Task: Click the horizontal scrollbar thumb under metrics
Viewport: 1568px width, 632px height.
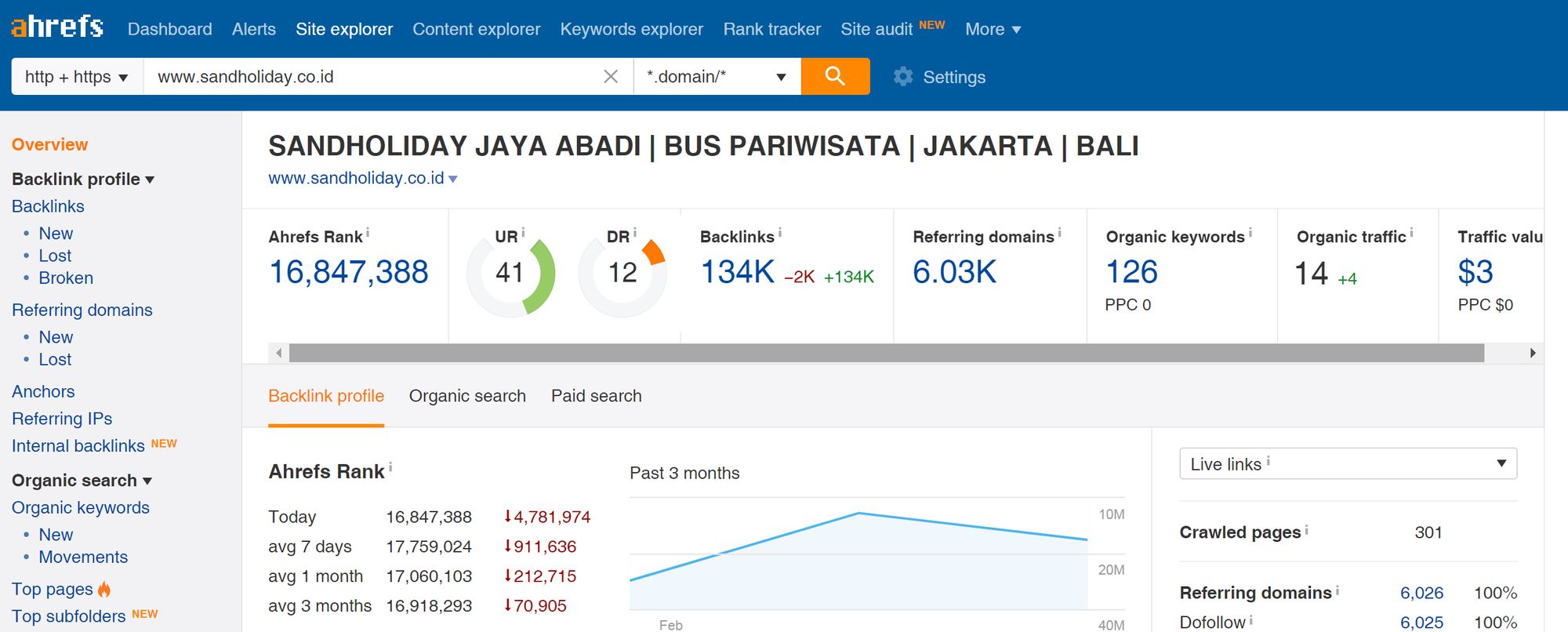Action: point(886,353)
